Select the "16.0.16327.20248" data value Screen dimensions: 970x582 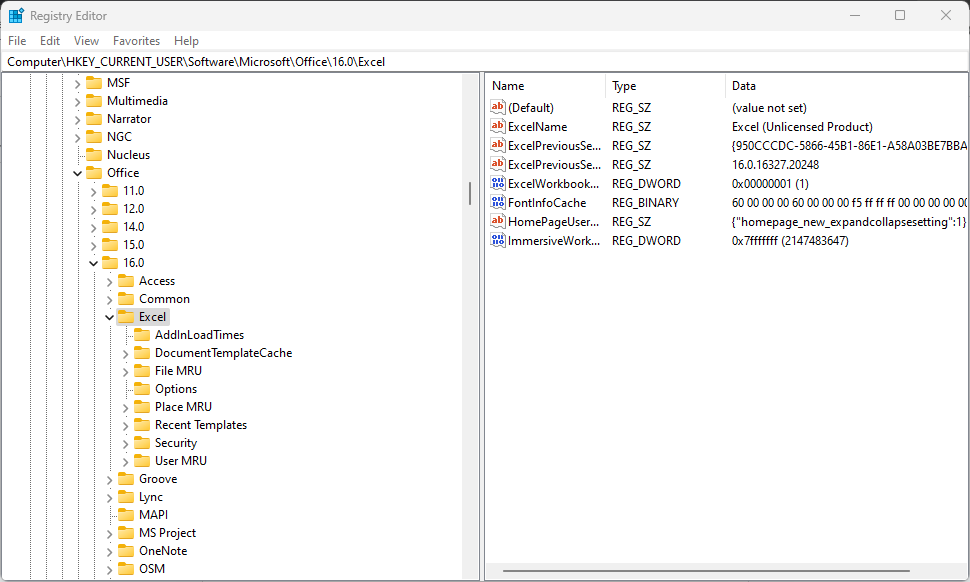pyautogui.click(x=775, y=165)
